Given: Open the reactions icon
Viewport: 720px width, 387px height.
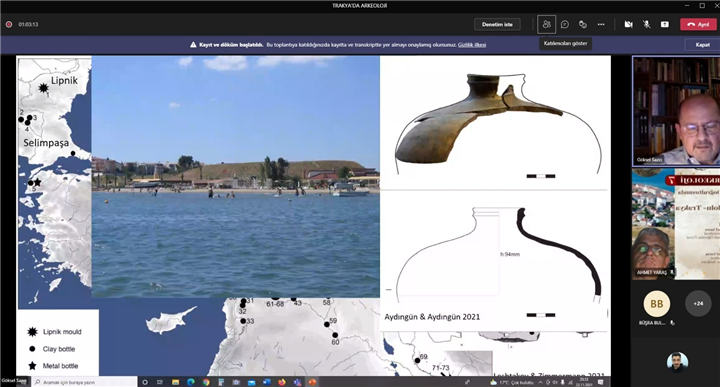Looking at the screenshot, I should pyautogui.click(x=583, y=24).
